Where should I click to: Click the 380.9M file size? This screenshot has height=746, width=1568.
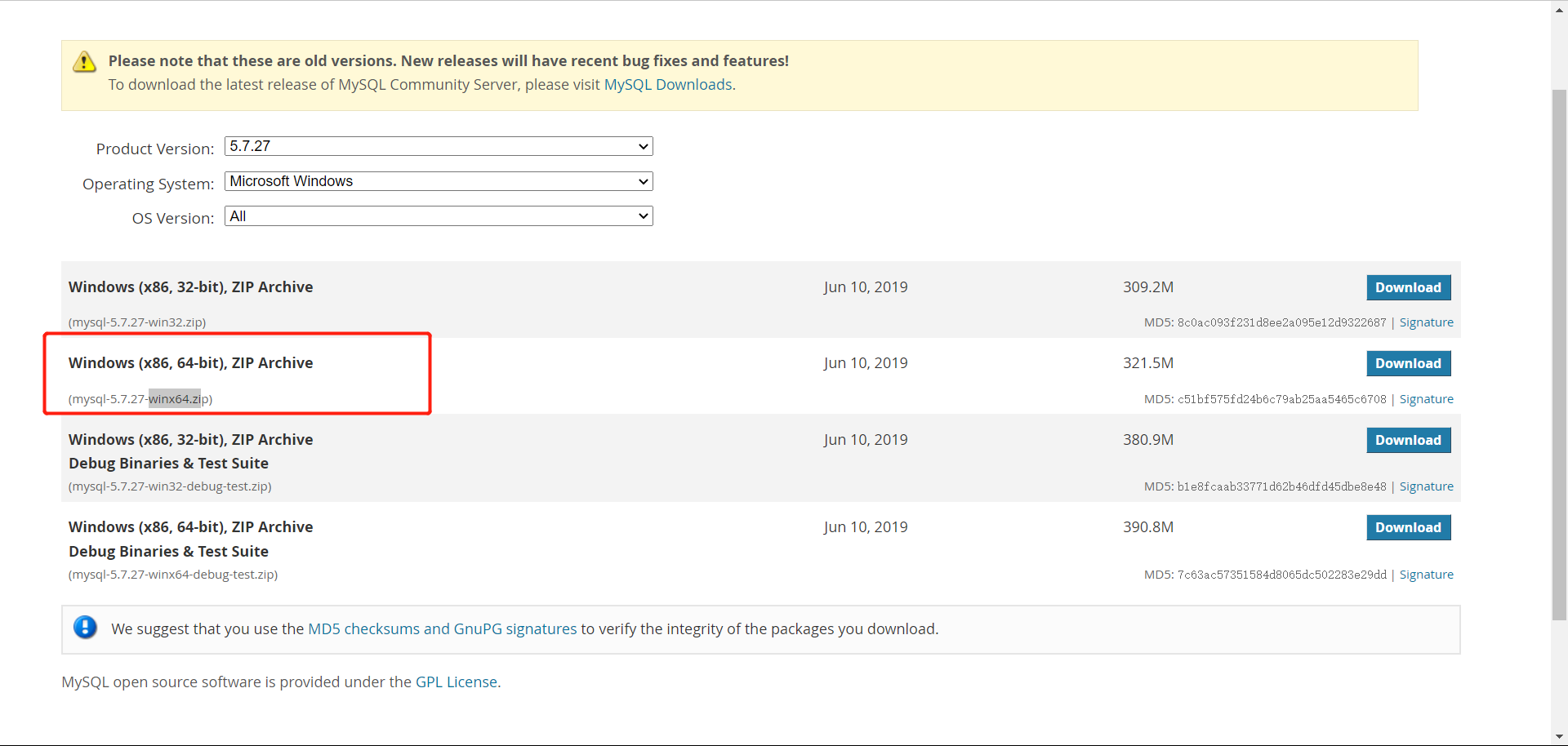[1148, 440]
